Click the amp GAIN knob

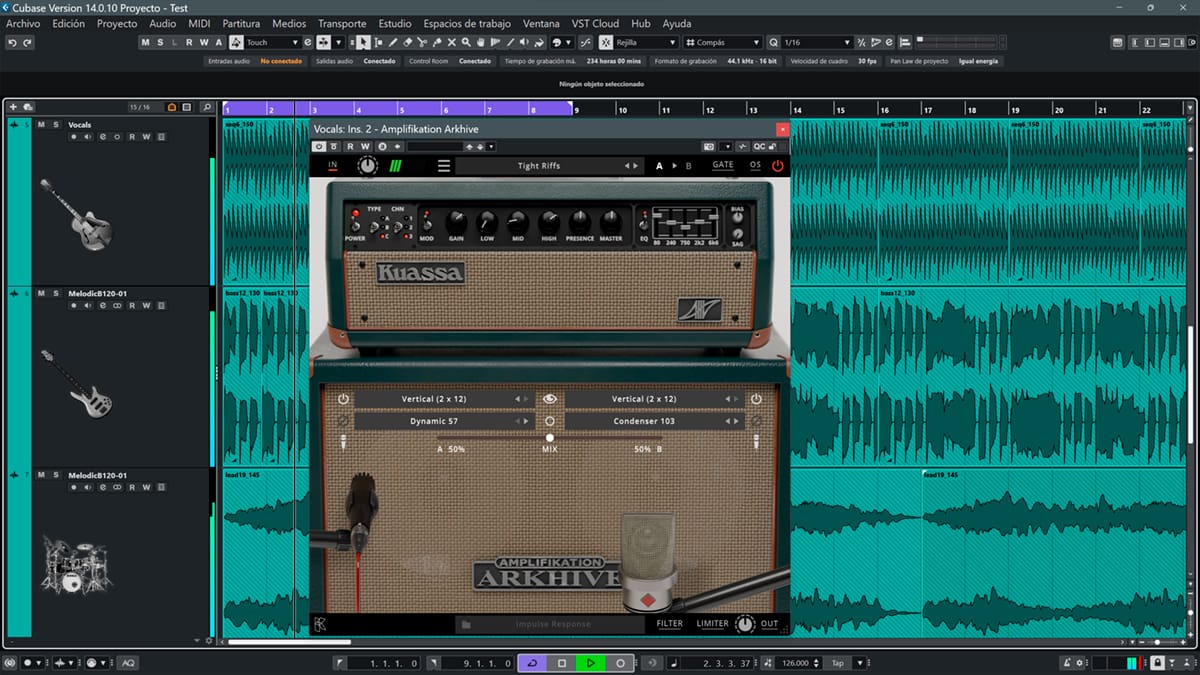pyautogui.click(x=456, y=221)
